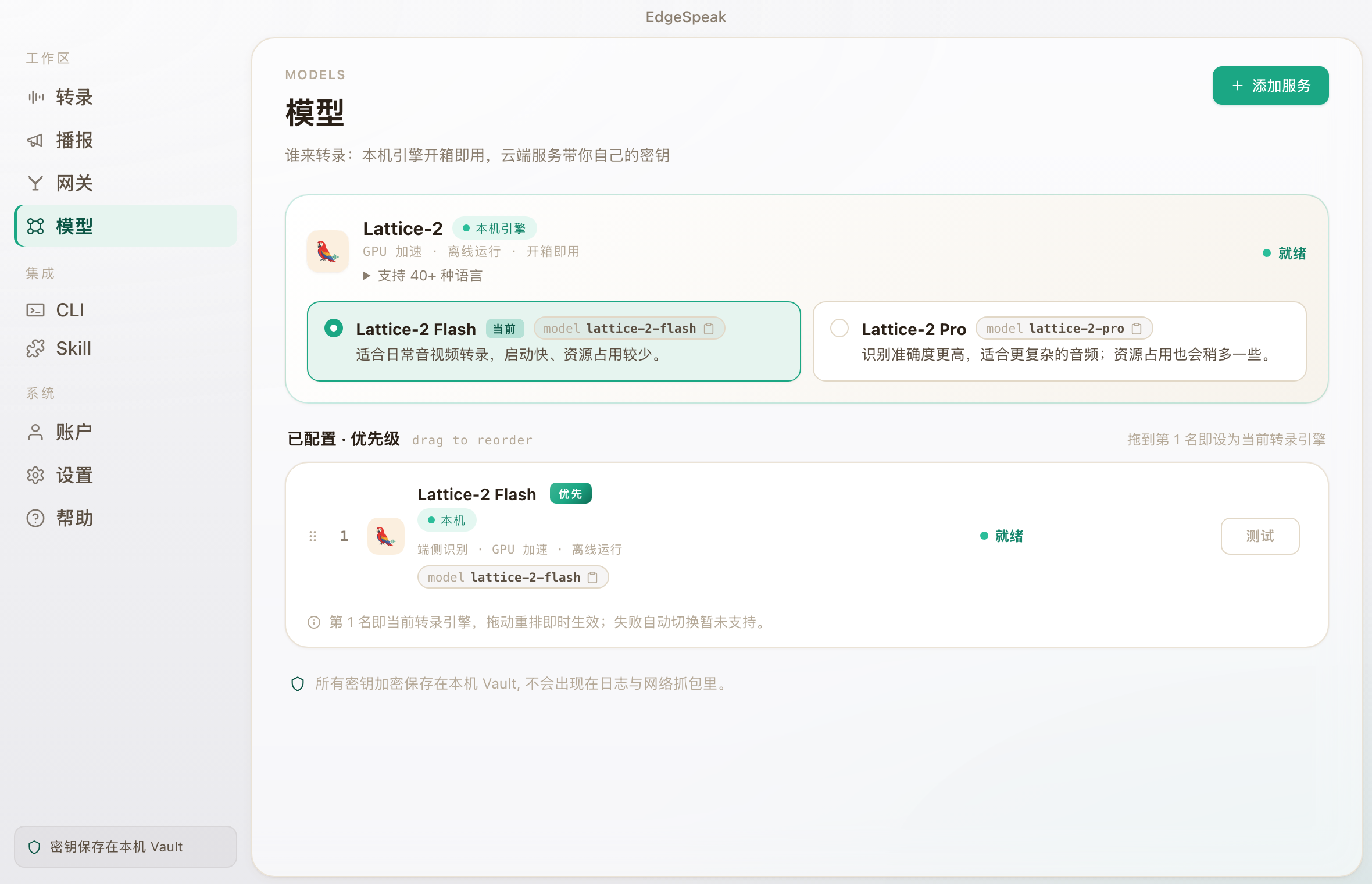Viewport: 1372px width, 884px height.
Task: Click the Lattice-2 Pro option card
Action: (x=1059, y=341)
